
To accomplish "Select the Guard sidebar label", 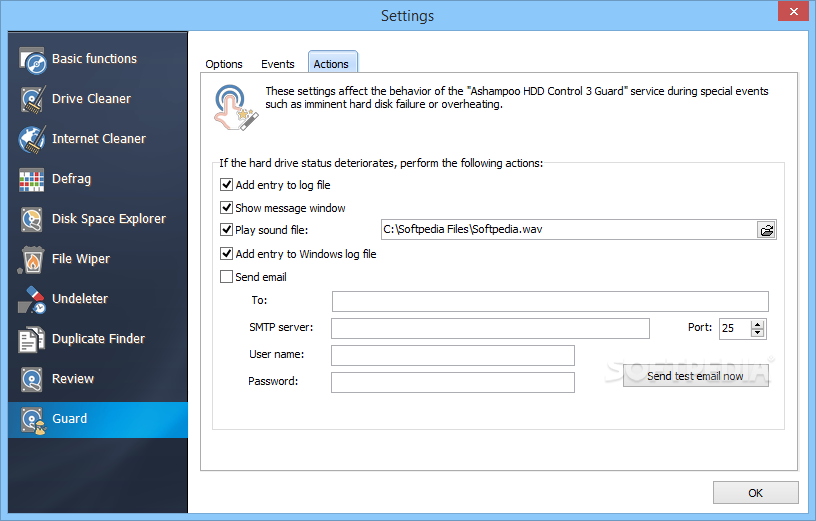I will coord(69,419).
